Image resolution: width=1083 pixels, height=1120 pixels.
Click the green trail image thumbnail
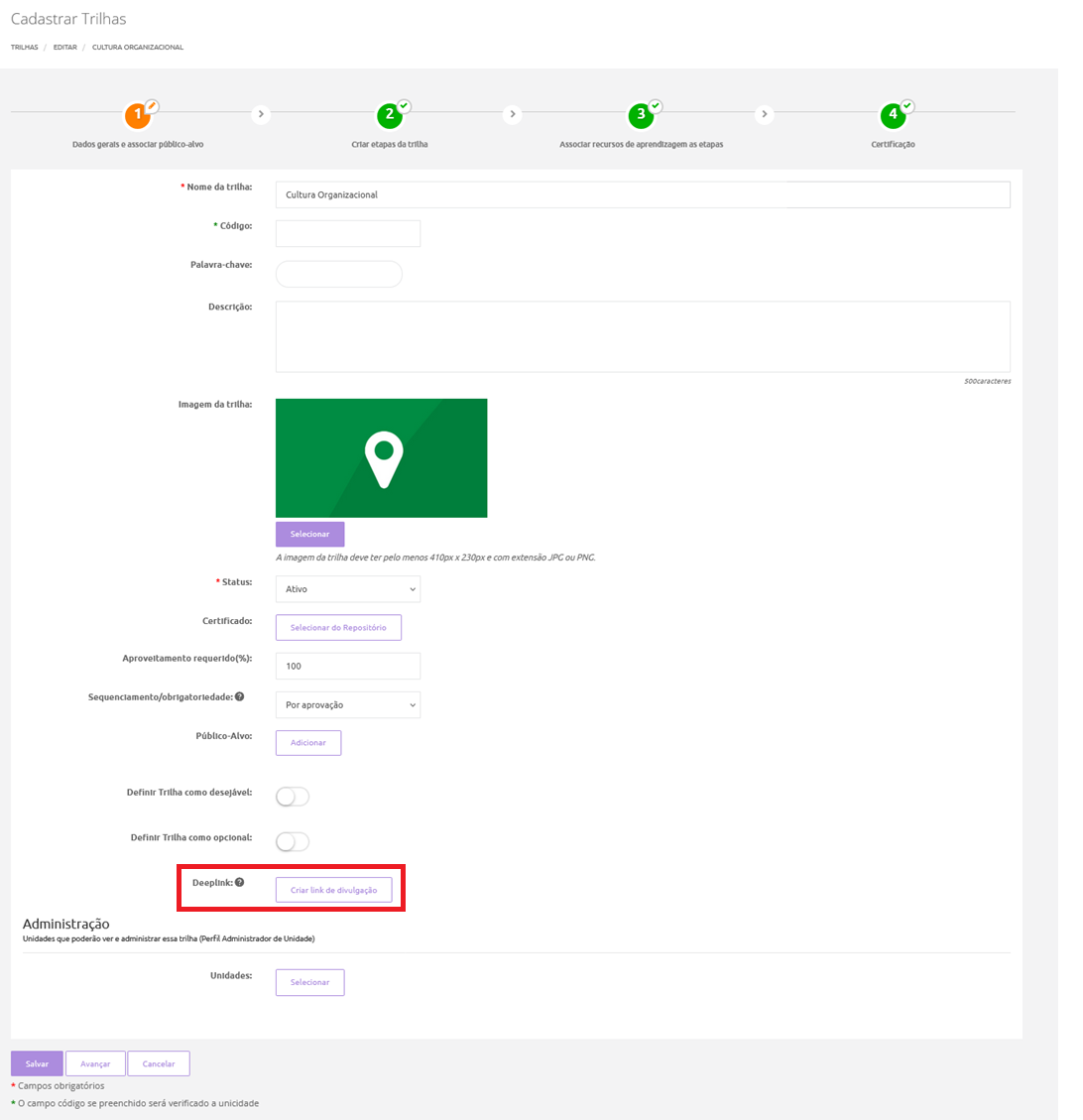[381, 458]
